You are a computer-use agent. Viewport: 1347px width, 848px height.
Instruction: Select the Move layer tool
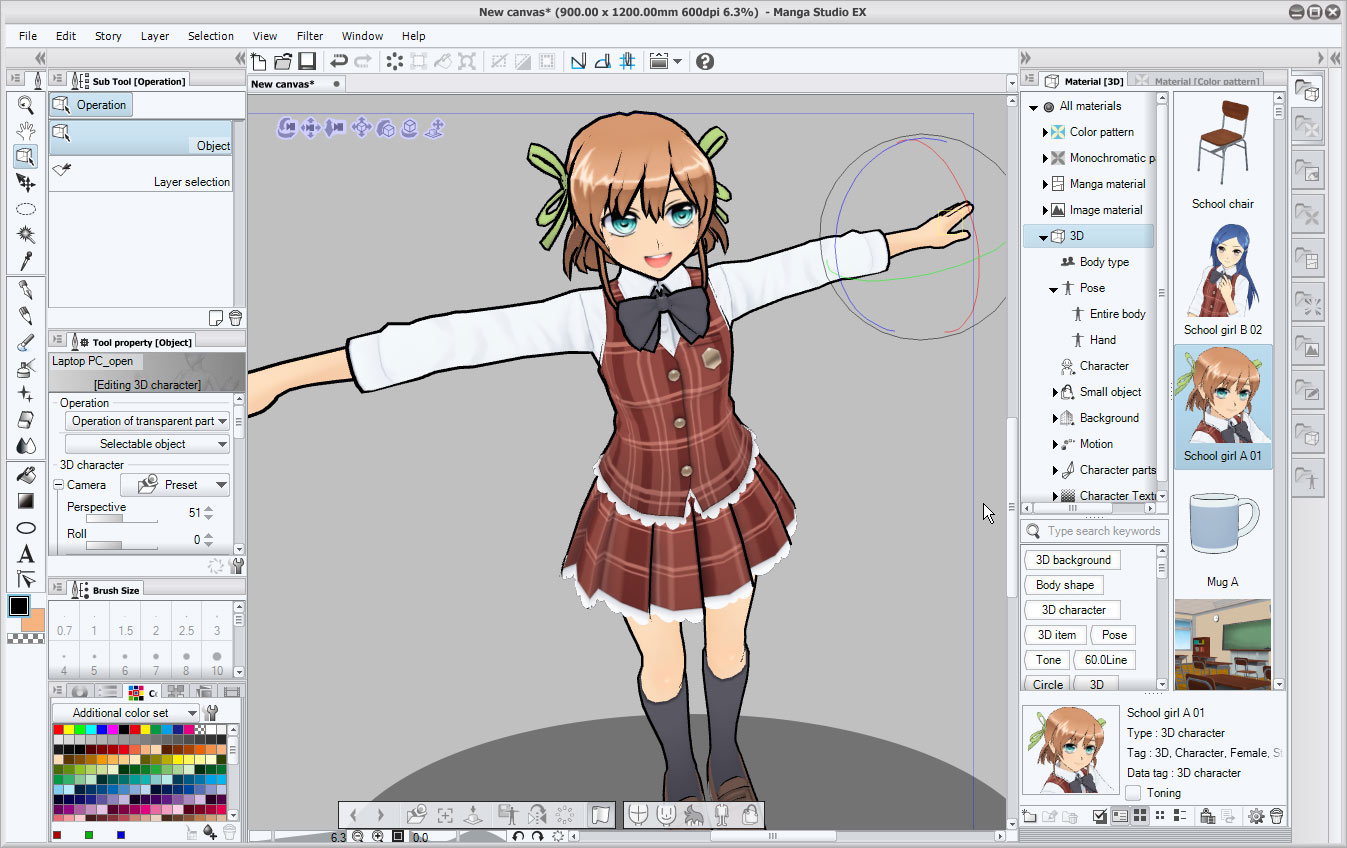pos(27,183)
